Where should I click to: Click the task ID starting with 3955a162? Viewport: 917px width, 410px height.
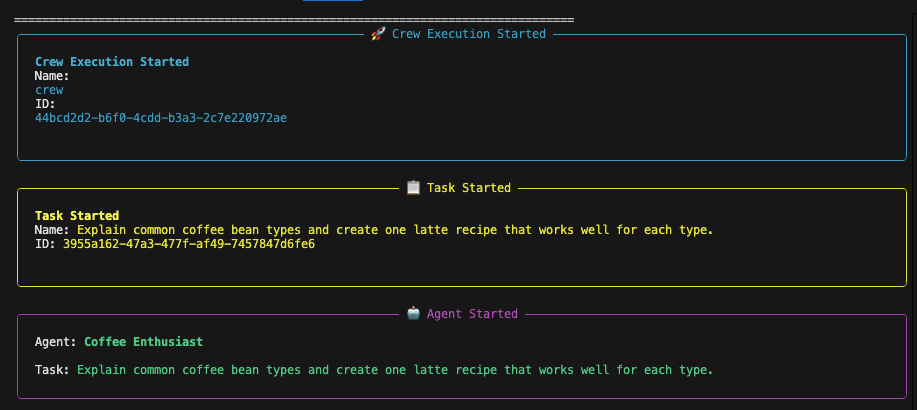pos(189,243)
